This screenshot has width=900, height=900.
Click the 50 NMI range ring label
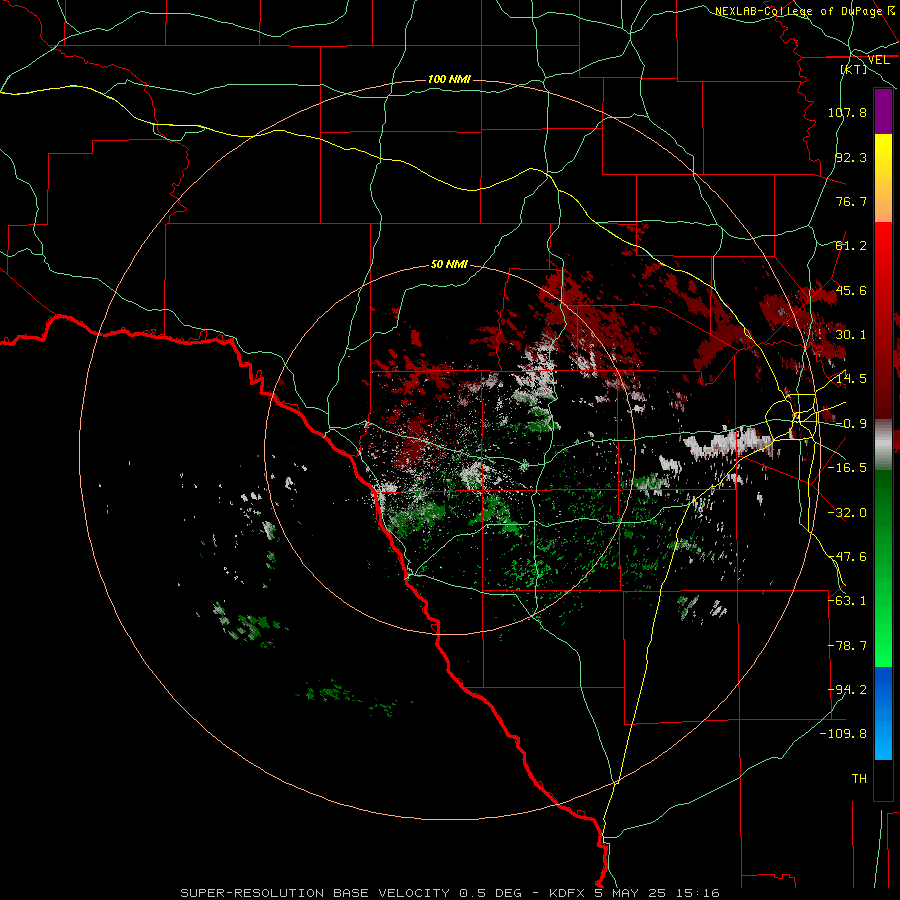click(x=449, y=264)
